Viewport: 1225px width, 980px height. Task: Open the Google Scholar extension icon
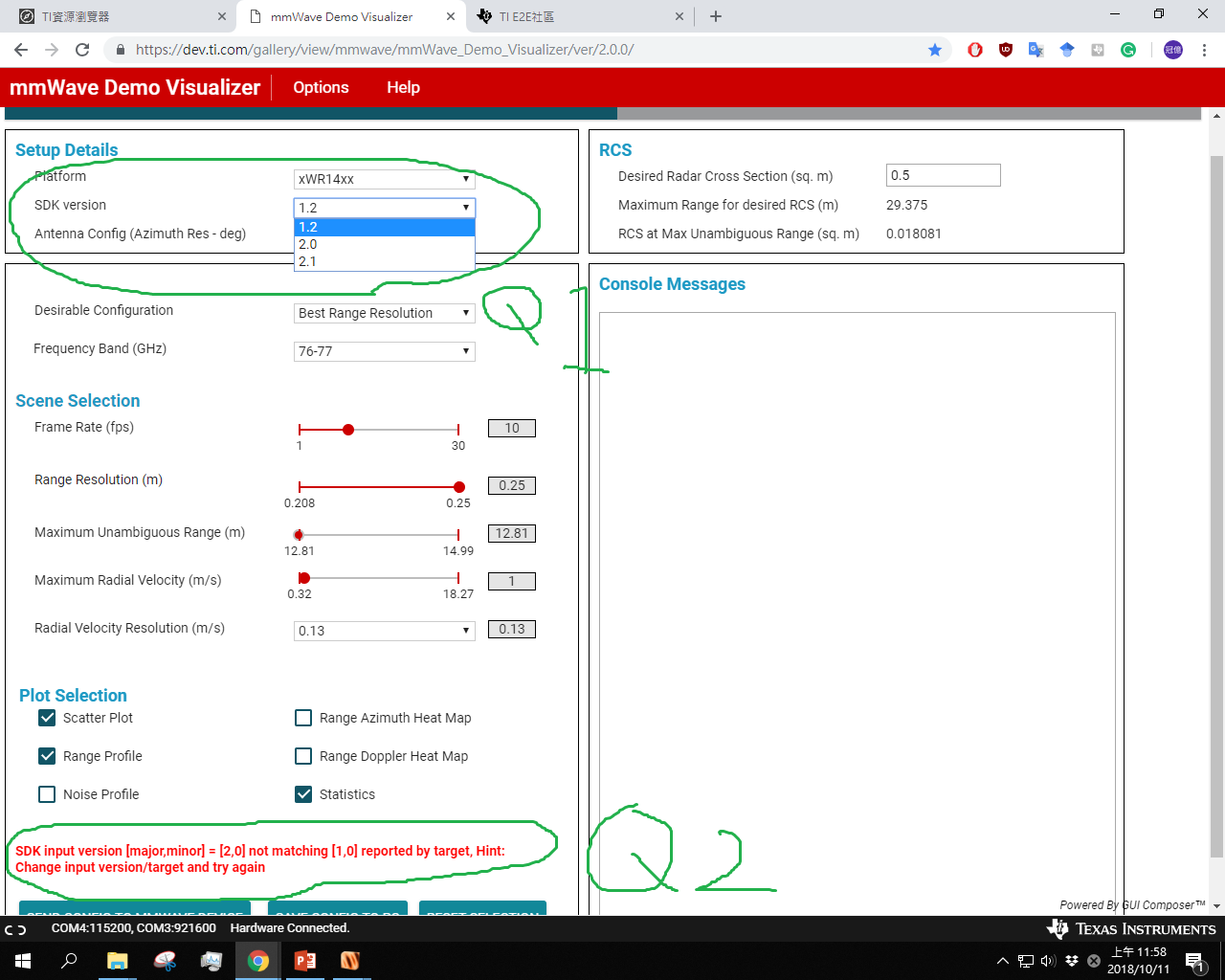point(1067,50)
